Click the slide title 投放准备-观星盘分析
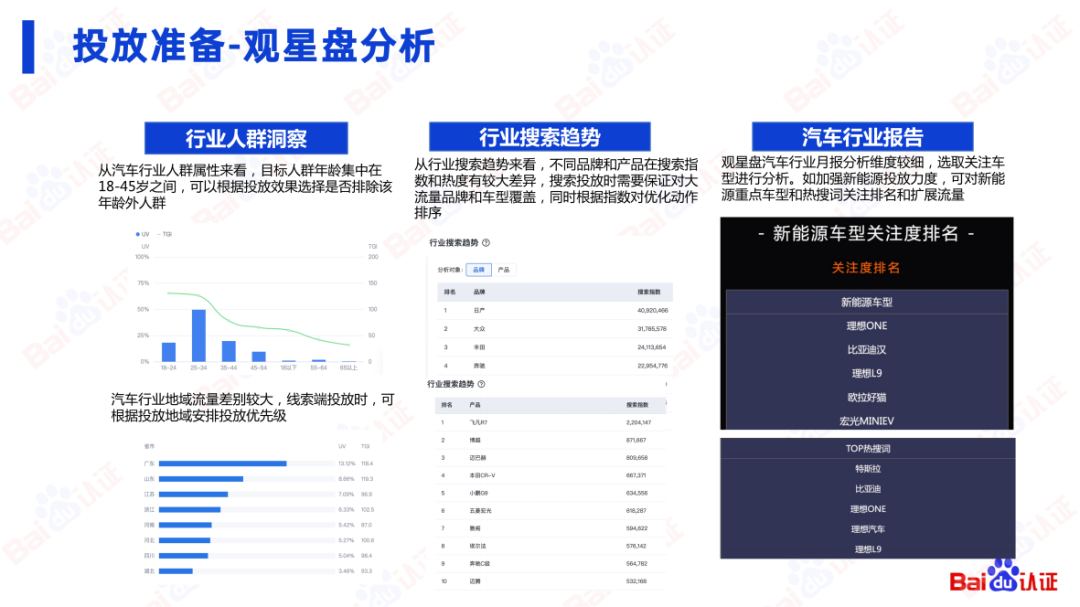This screenshot has width=1080, height=607. [253, 46]
